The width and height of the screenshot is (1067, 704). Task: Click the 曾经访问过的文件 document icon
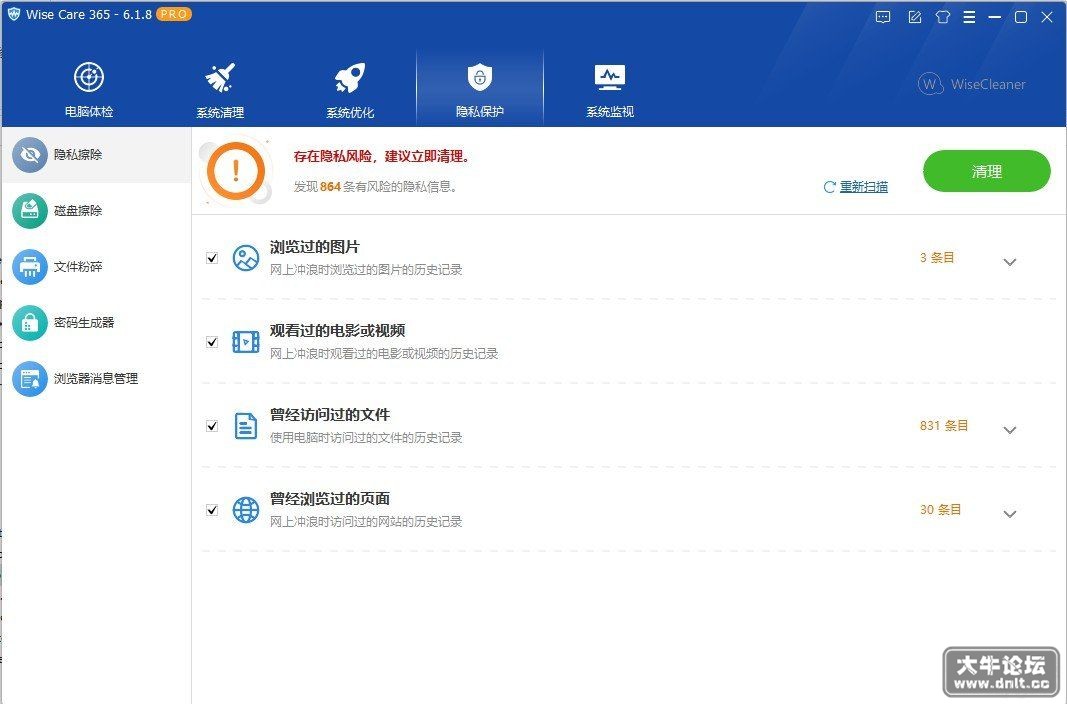coord(246,426)
